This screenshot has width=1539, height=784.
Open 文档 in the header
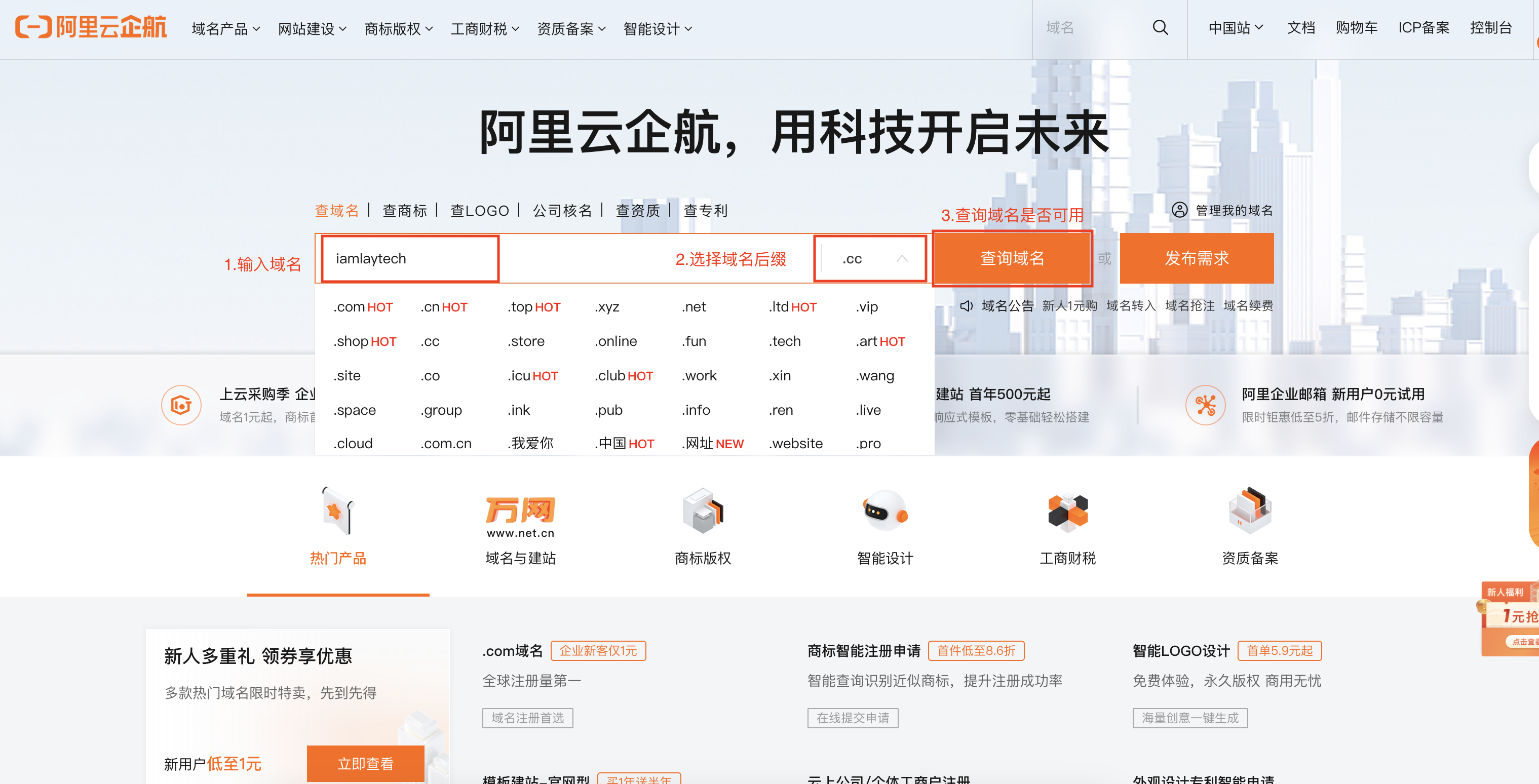tap(1300, 27)
